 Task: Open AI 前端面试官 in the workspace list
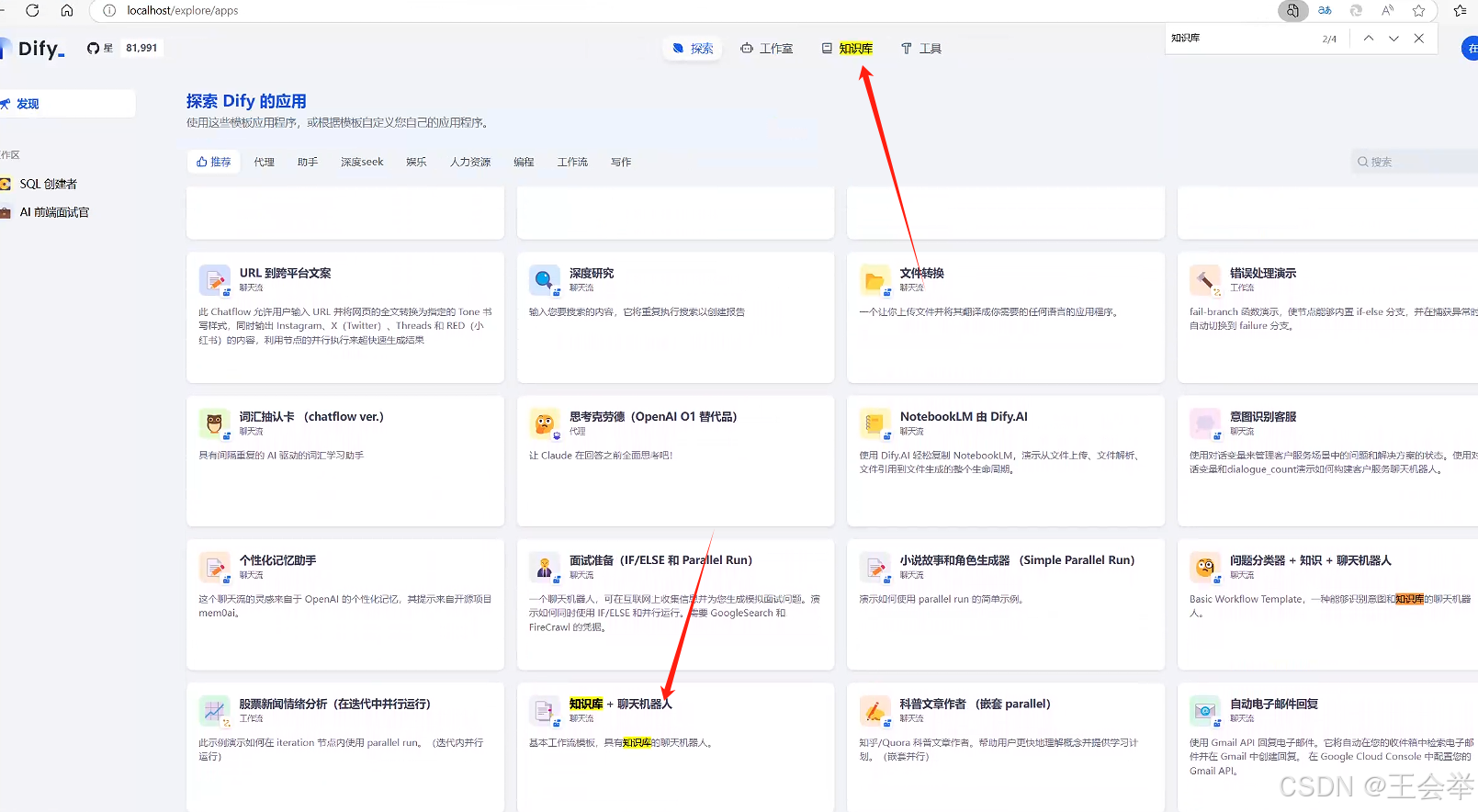[54, 212]
